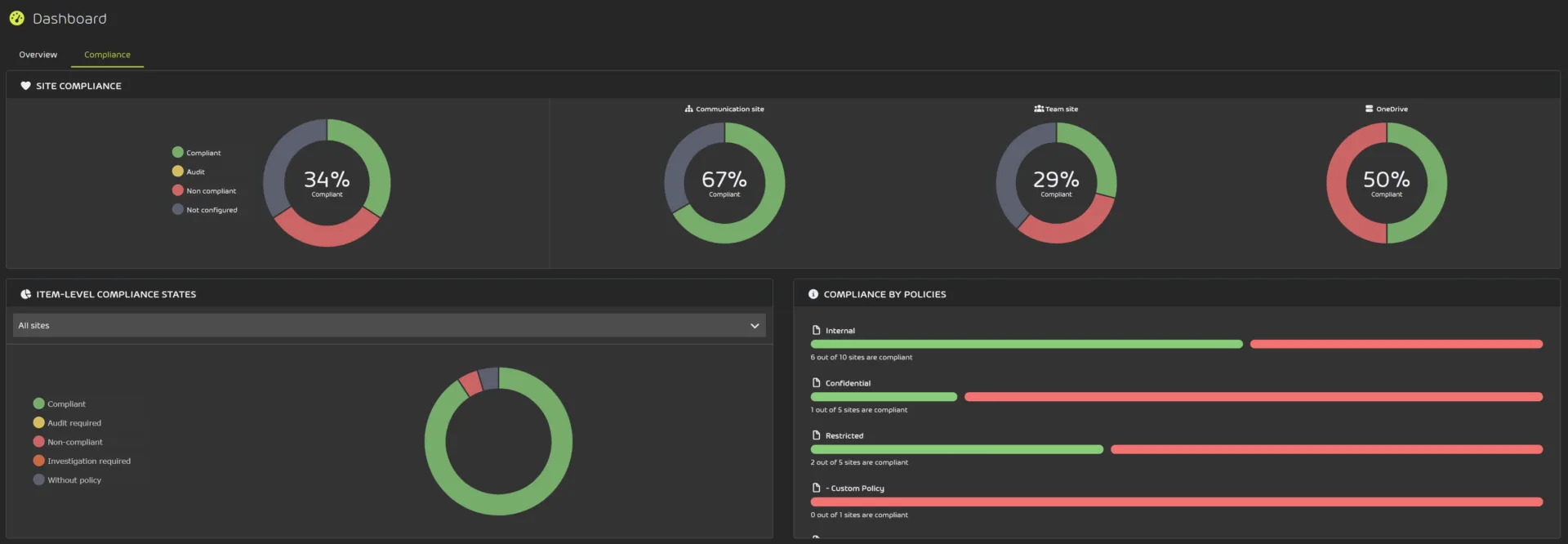This screenshot has height=544, width=1568.
Task: Open the All sites dropdown
Action: pyautogui.click(x=389, y=325)
